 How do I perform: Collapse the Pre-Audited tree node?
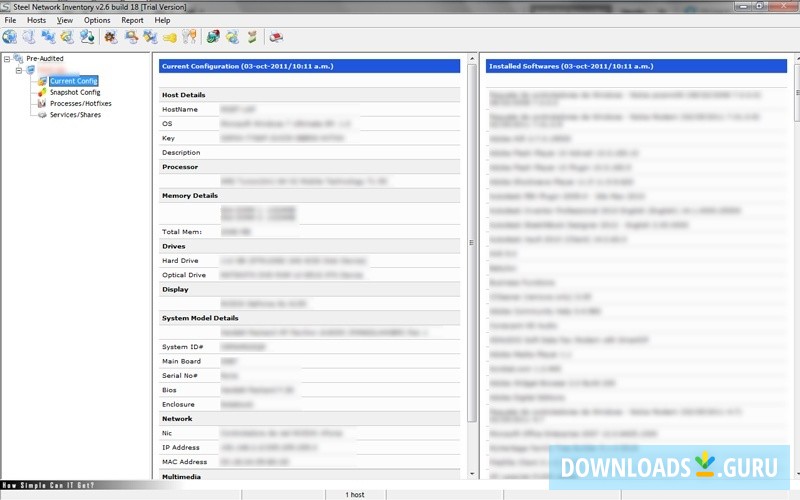7,59
